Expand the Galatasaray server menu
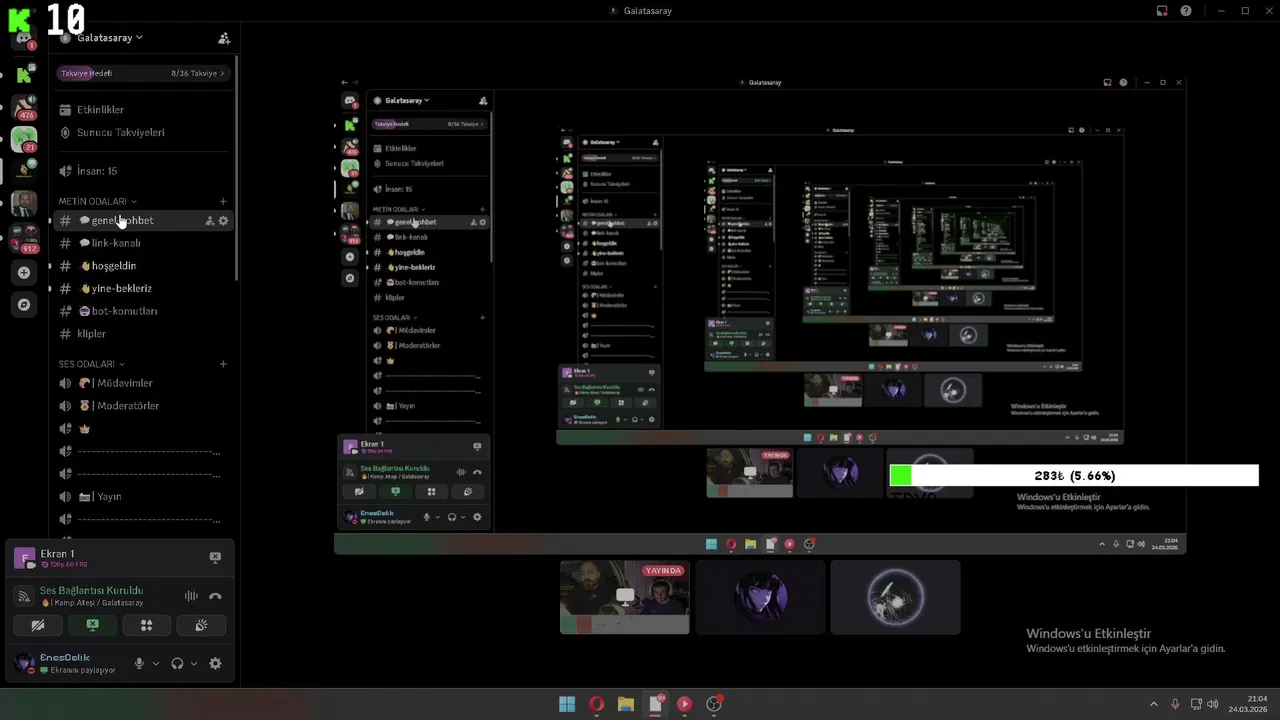Image resolution: width=1280 pixels, height=720 pixels. point(110,38)
